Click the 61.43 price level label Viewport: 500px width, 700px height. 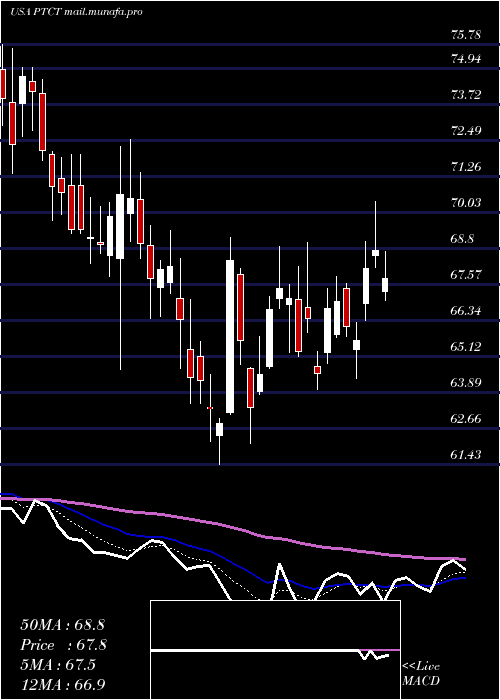coord(466,455)
